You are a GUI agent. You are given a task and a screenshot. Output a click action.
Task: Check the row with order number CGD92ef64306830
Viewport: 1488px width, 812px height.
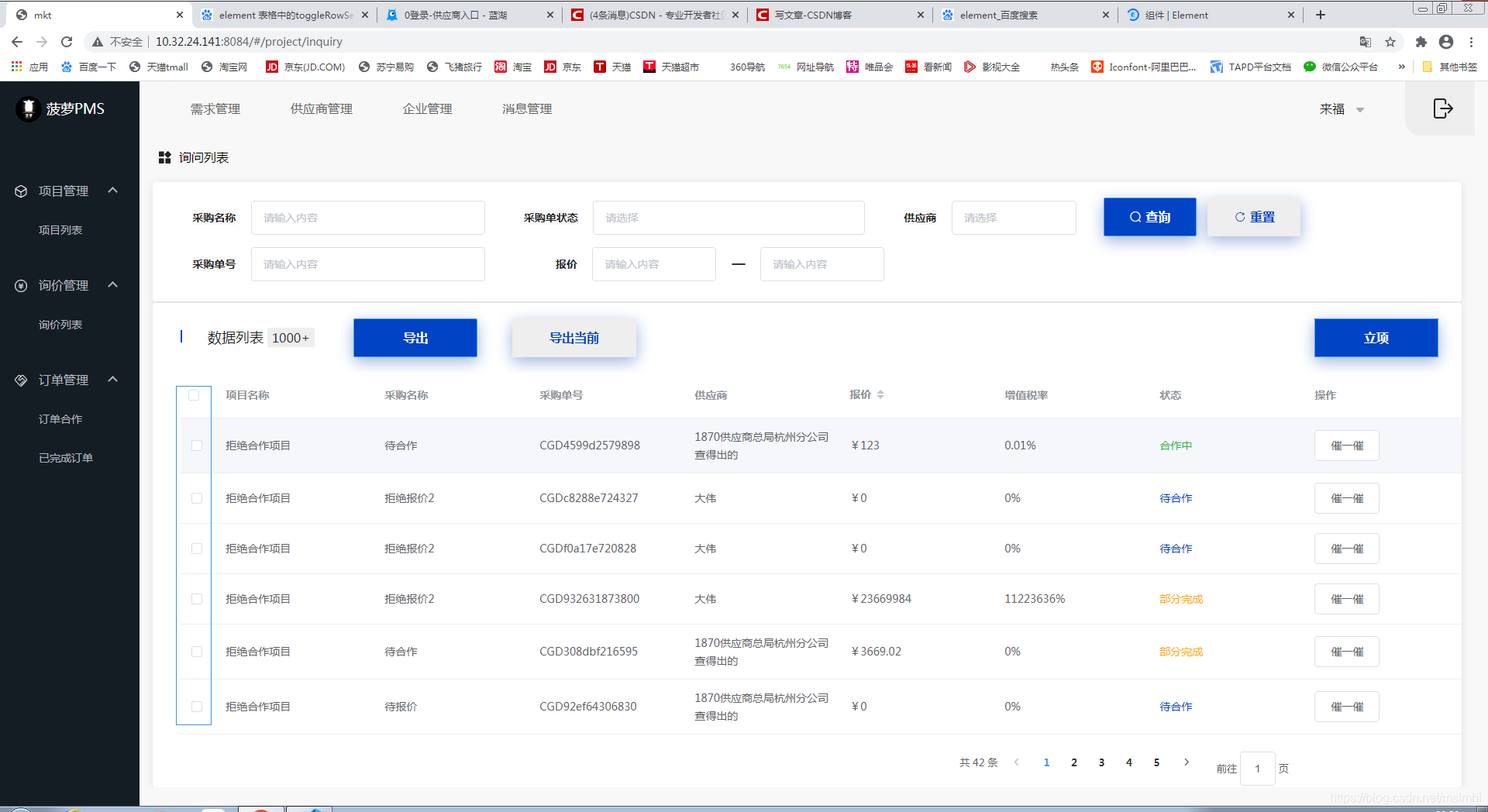[197, 707]
